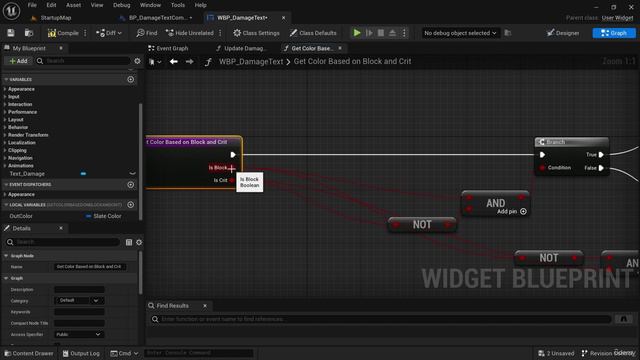This screenshot has height=360, width=640.
Task: Click the Branch node Condition pin
Action: click(542, 168)
